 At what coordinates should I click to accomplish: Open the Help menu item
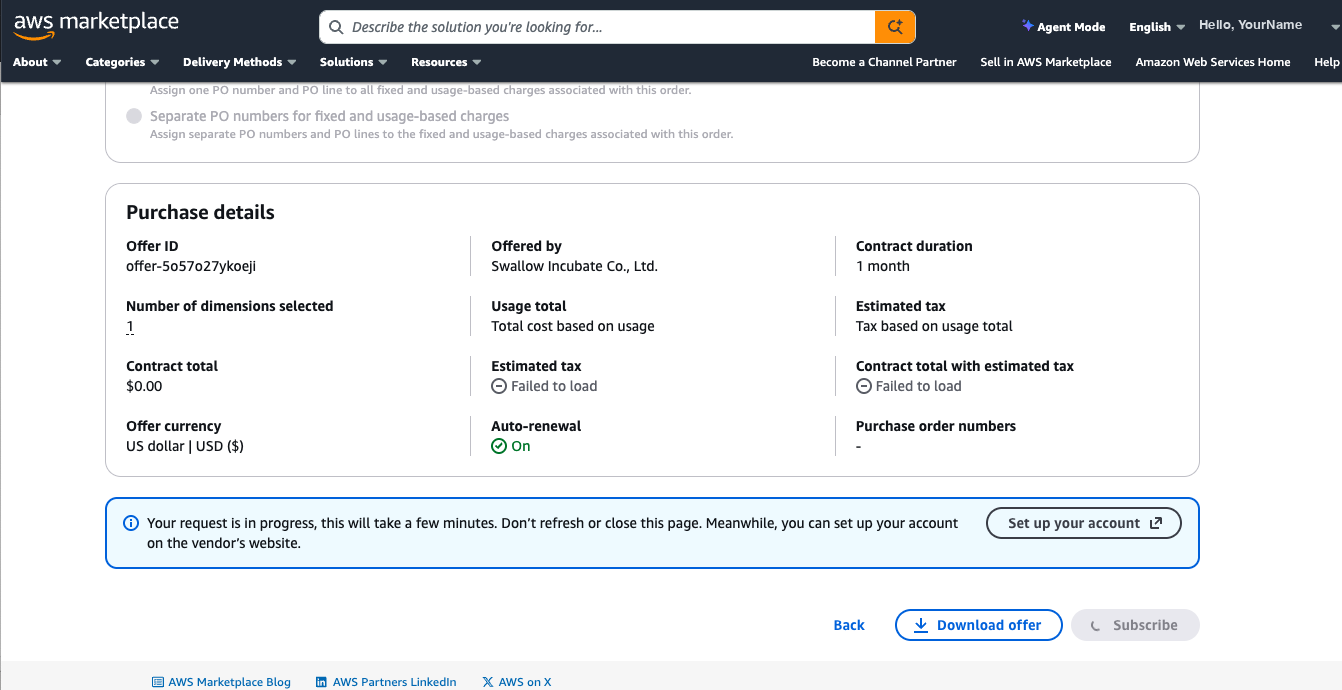point(1327,62)
